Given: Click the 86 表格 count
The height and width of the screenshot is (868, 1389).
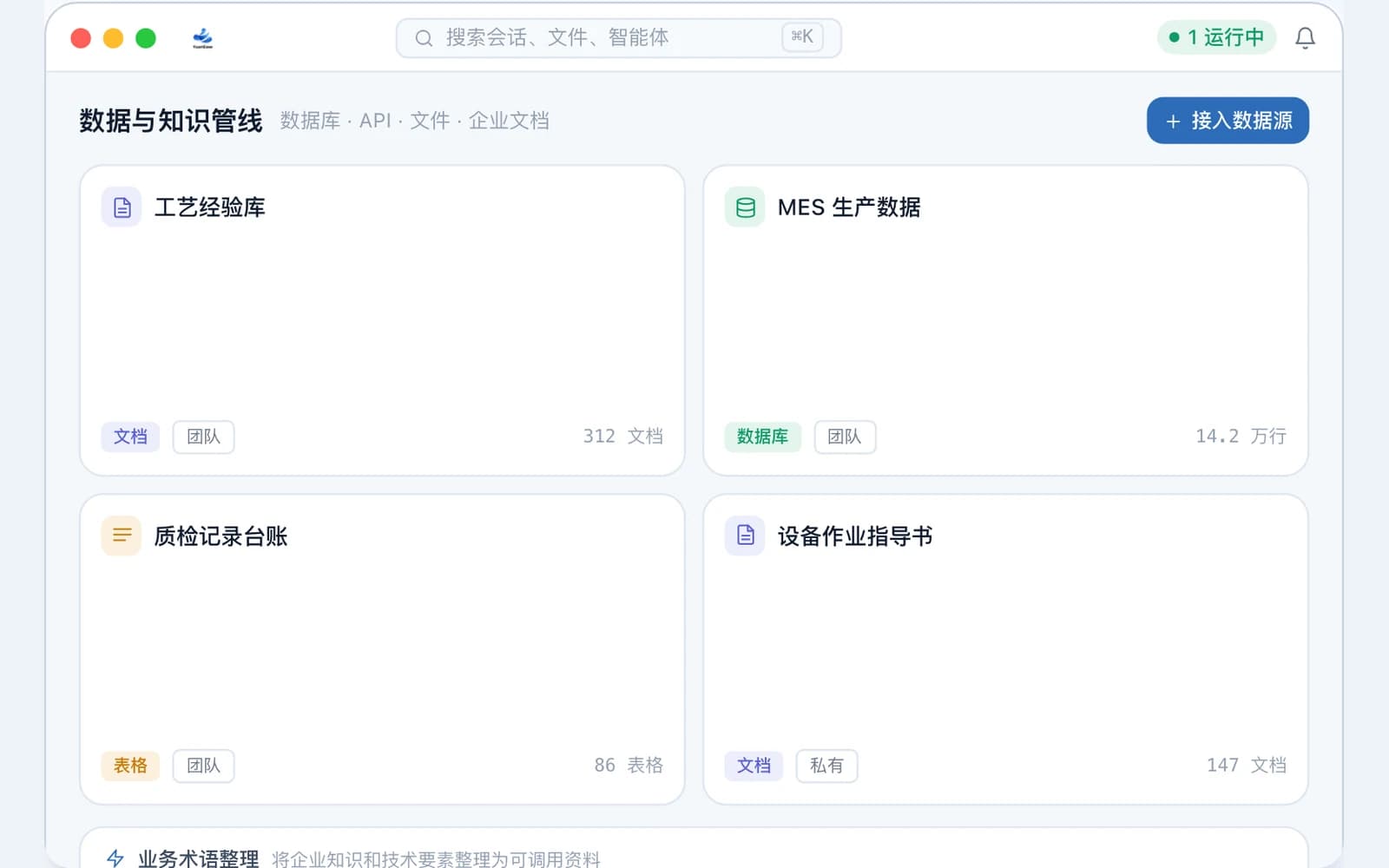Looking at the screenshot, I should pos(629,765).
